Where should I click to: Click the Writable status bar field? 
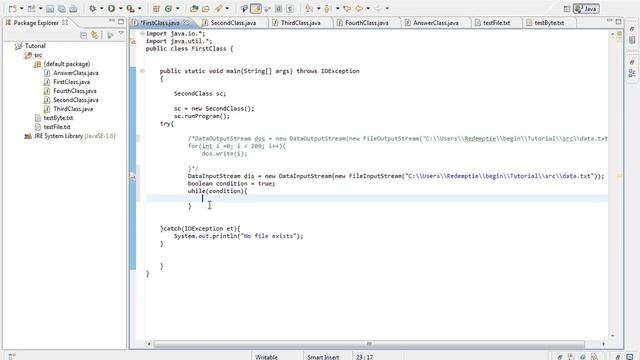[x=267, y=357]
